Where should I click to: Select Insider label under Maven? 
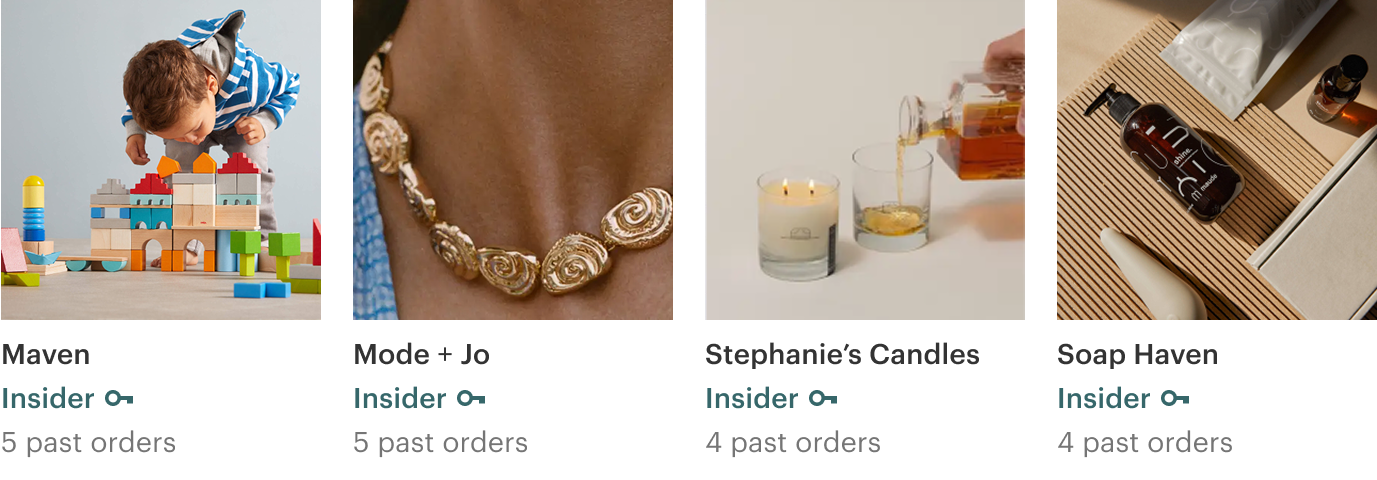coord(48,399)
